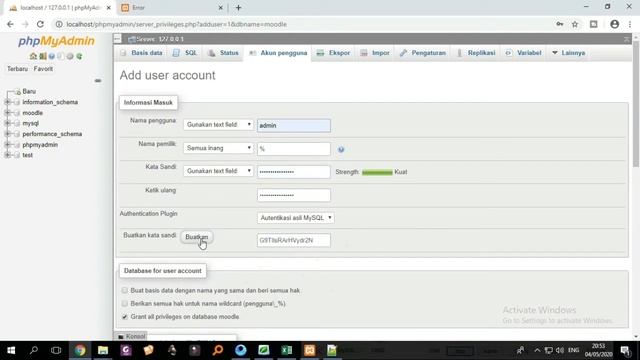The height and width of the screenshot is (360, 640).
Task: Click the Buatkan generate password button
Action: [x=196, y=237]
